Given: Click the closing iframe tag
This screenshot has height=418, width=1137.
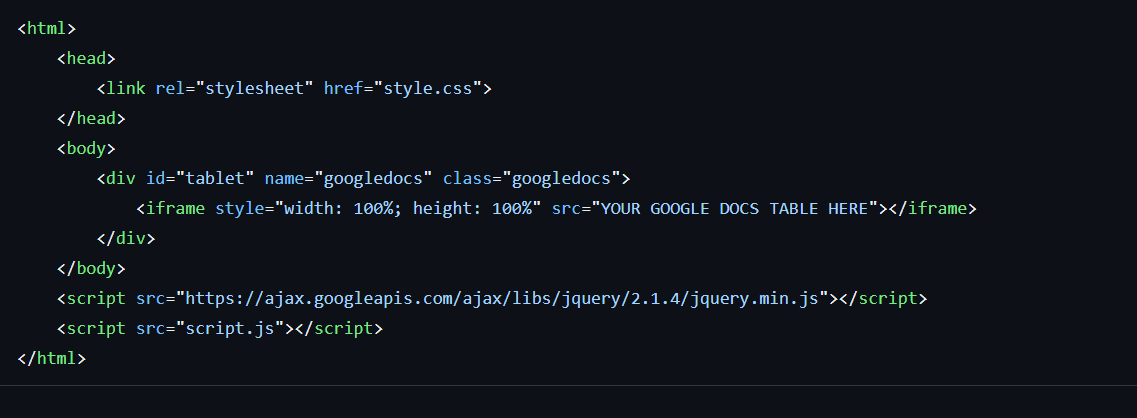Looking at the screenshot, I should (x=933, y=208).
